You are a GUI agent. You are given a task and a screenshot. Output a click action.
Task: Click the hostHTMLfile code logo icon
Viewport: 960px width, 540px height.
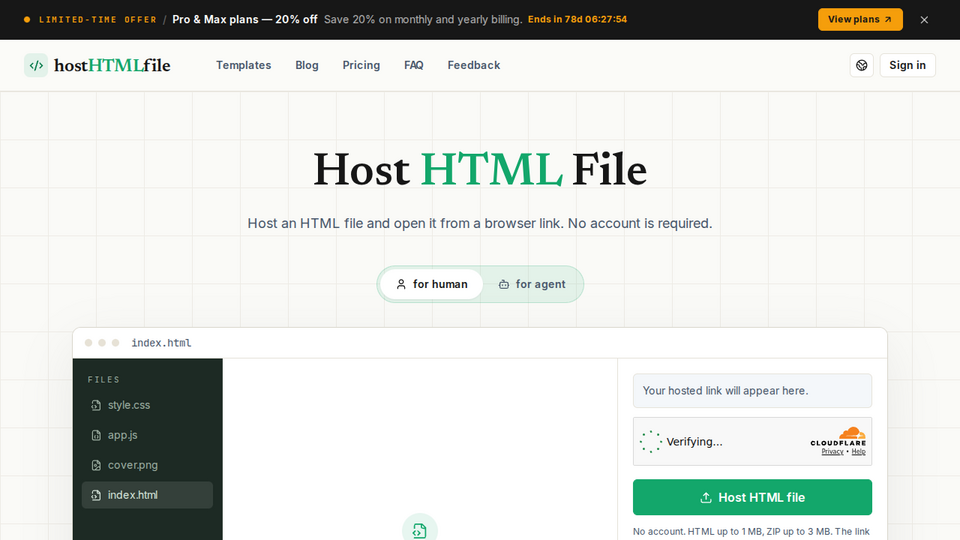pos(36,66)
